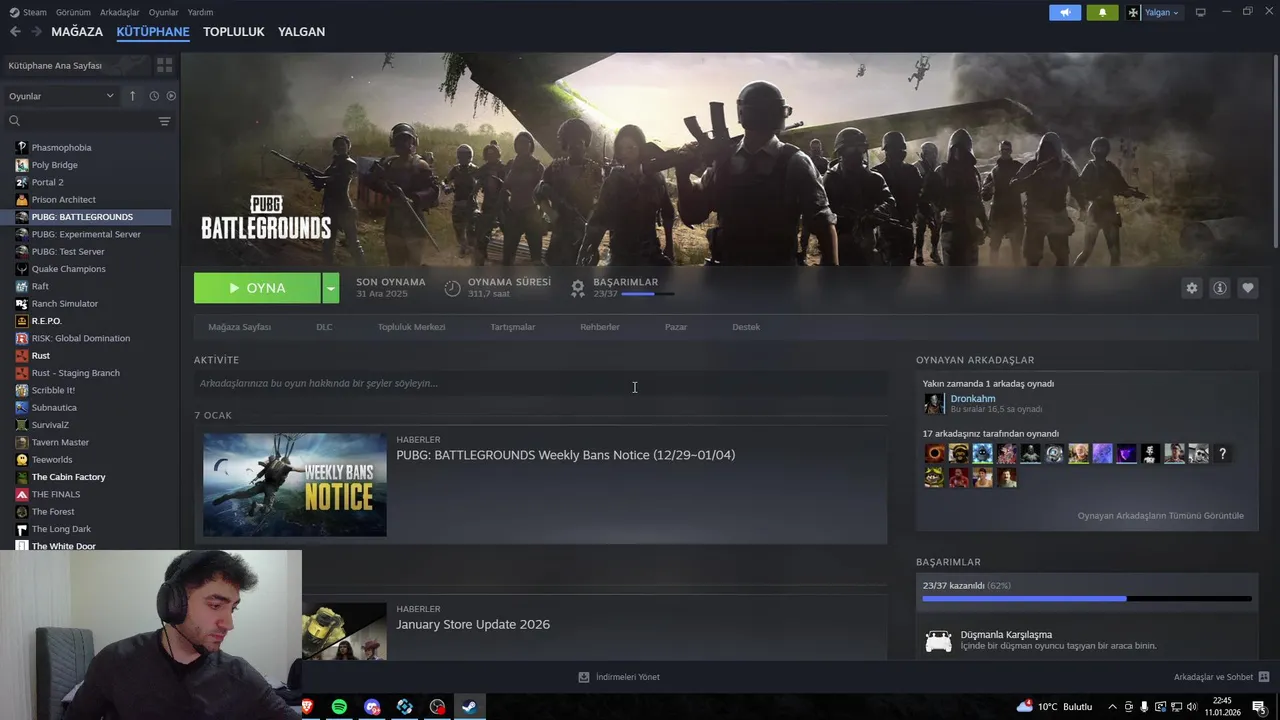The width and height of the screenshot is (1280, 720).
Task: Open the Weekly Bans Notice thumbnail
Action: click(295, 485)
